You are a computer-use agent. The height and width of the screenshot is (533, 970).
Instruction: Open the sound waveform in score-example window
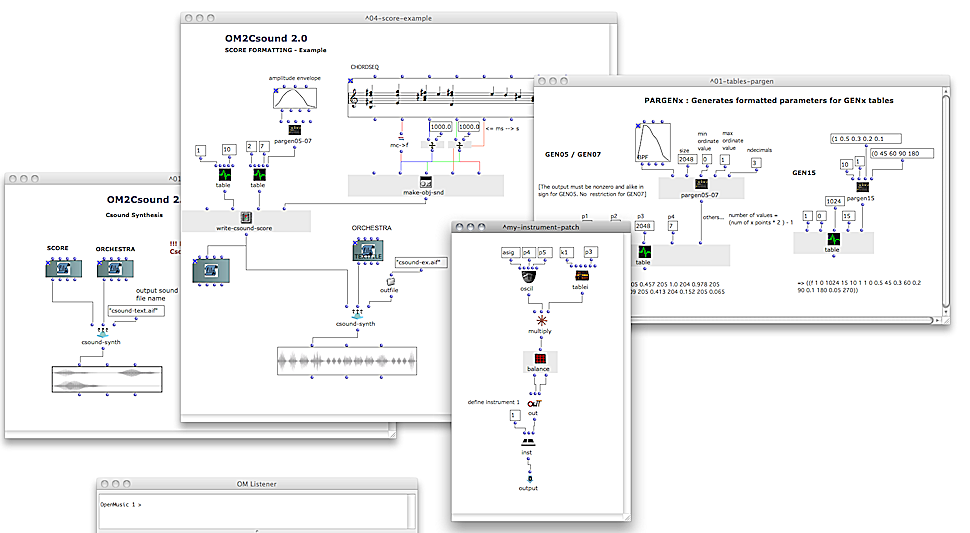pos(346,360)
